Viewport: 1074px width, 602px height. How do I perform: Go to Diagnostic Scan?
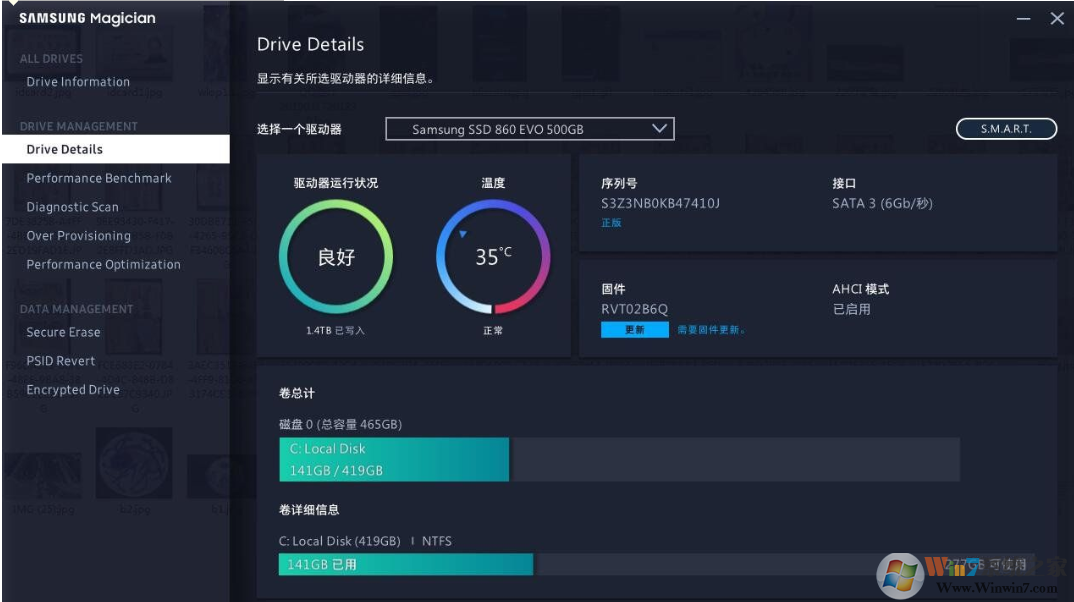coord(72,207)
